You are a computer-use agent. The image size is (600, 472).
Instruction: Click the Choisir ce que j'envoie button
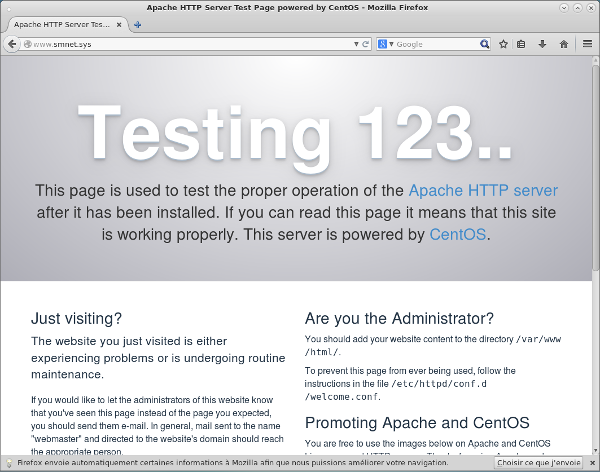pyautogui.click(x=538, y=463)
